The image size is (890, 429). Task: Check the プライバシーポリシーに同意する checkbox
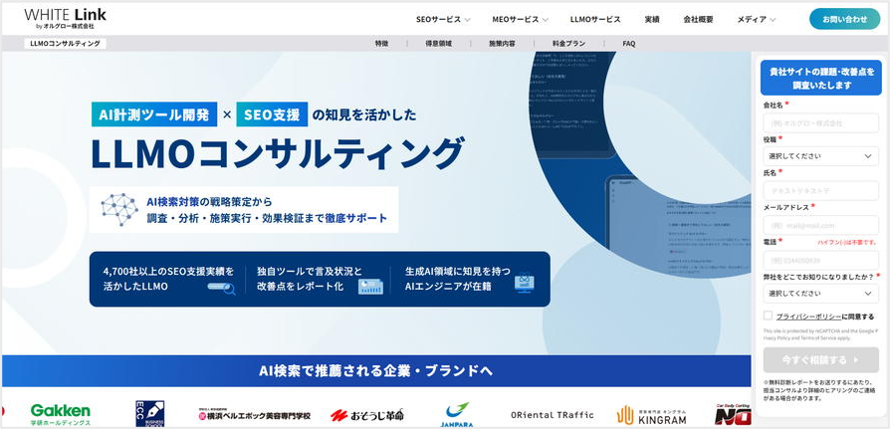pyautogui.click(x=768, y=316)
